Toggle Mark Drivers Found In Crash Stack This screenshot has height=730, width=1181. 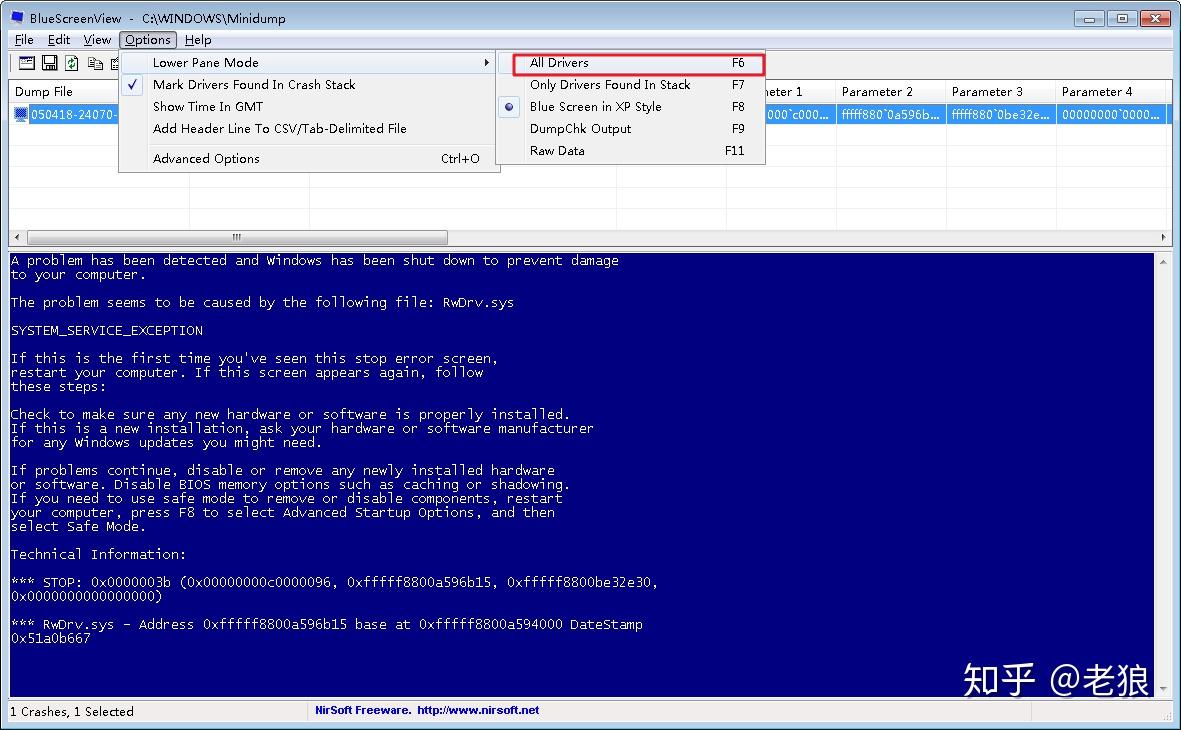pos(254,84)
